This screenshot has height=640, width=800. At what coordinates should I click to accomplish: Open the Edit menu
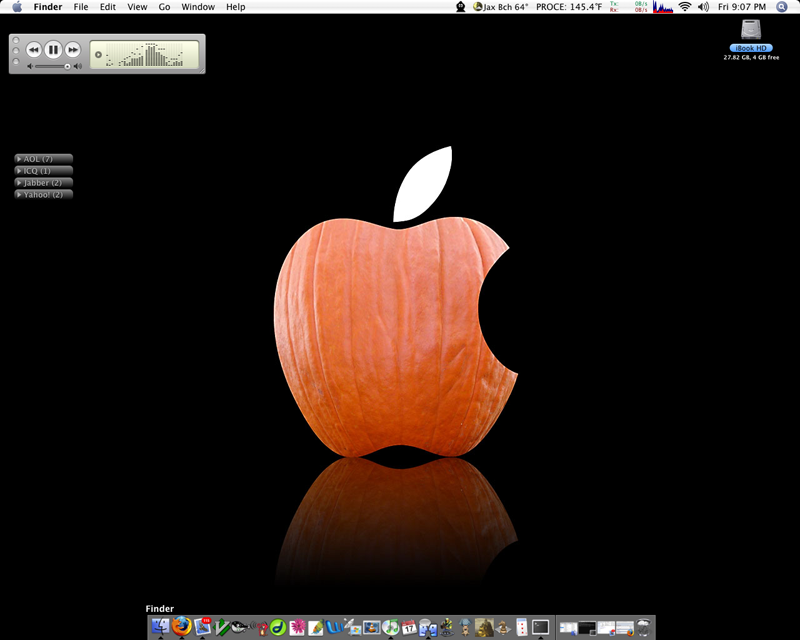click(108, 7)
